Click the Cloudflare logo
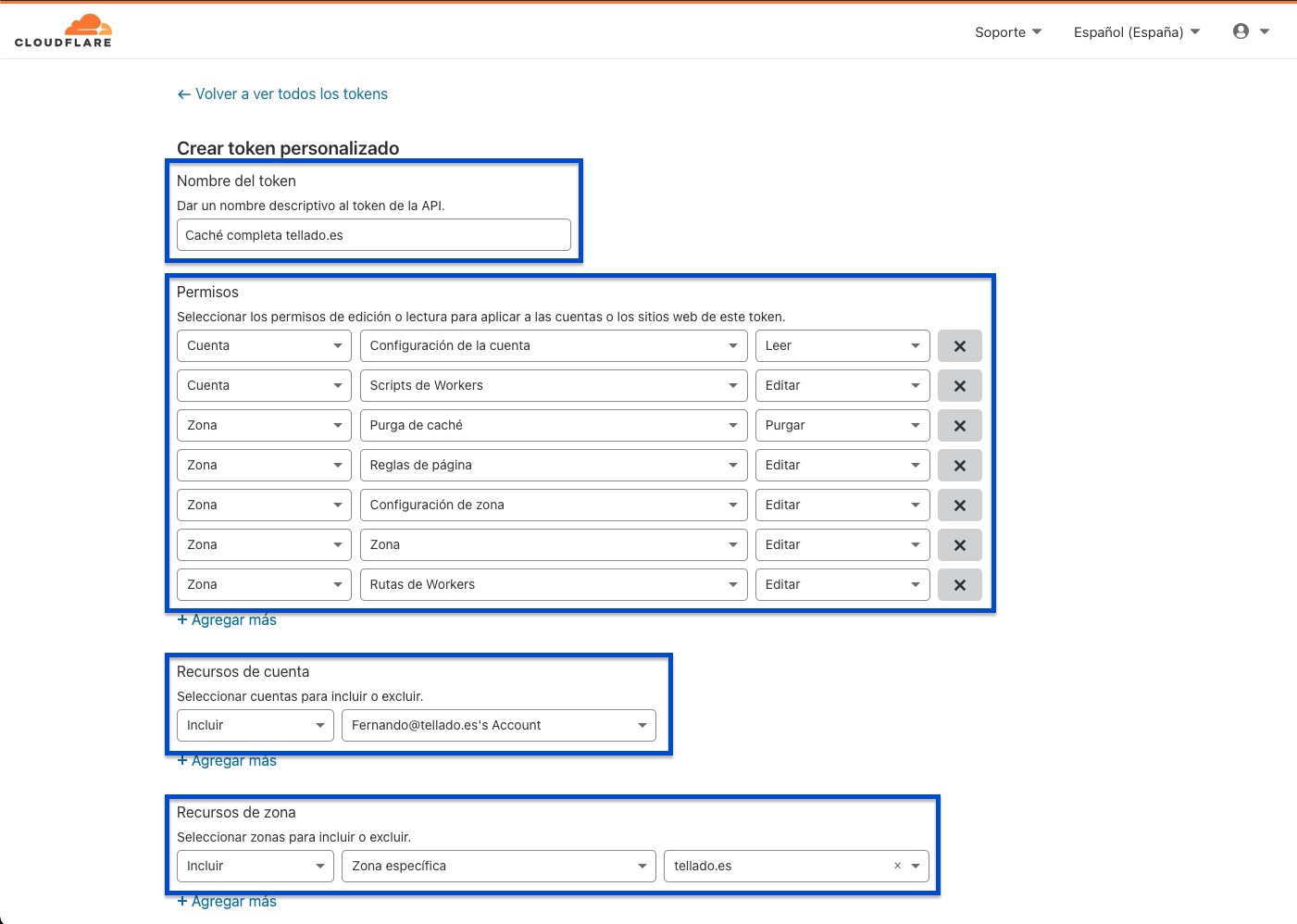 point(63,31)
